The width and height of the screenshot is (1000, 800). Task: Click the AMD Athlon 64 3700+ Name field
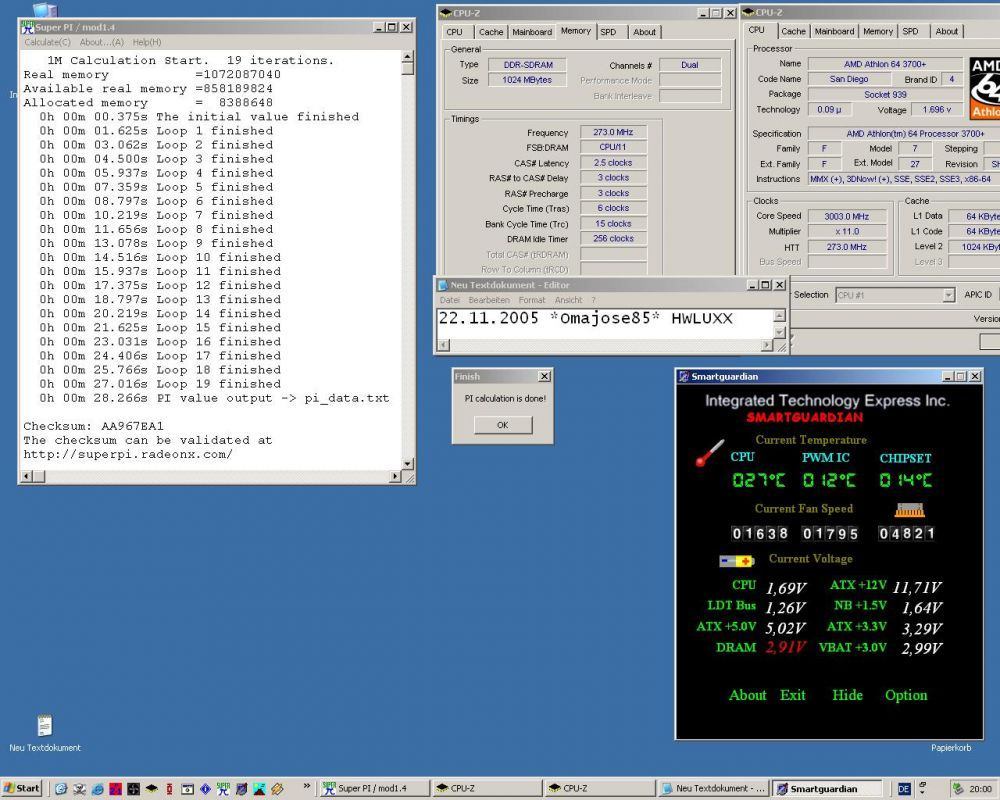click(x=885, y=64)
